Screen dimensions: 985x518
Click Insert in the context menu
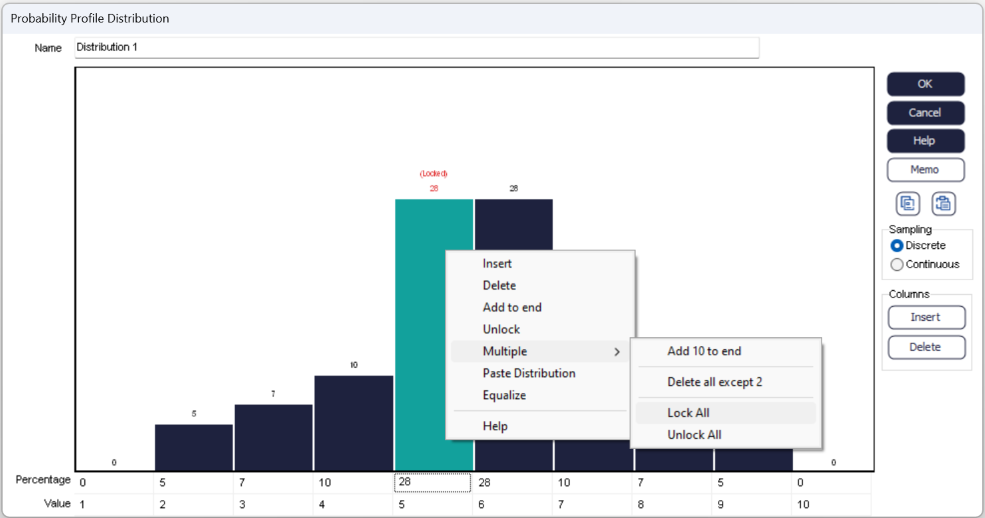point(497,264)
